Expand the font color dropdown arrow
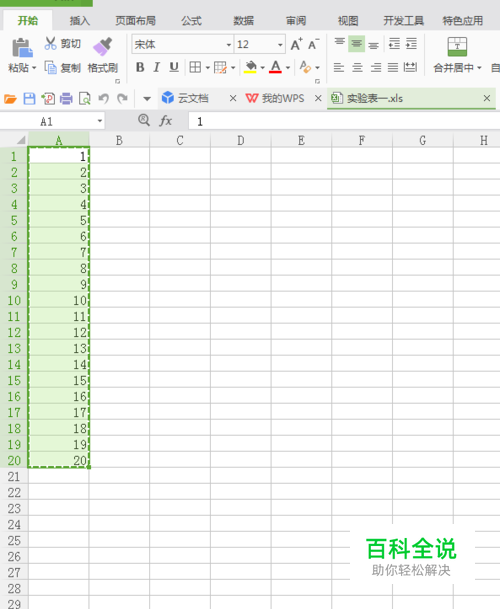Image resolution: width=500 pixels, height=609 pixels. point(288,68)
